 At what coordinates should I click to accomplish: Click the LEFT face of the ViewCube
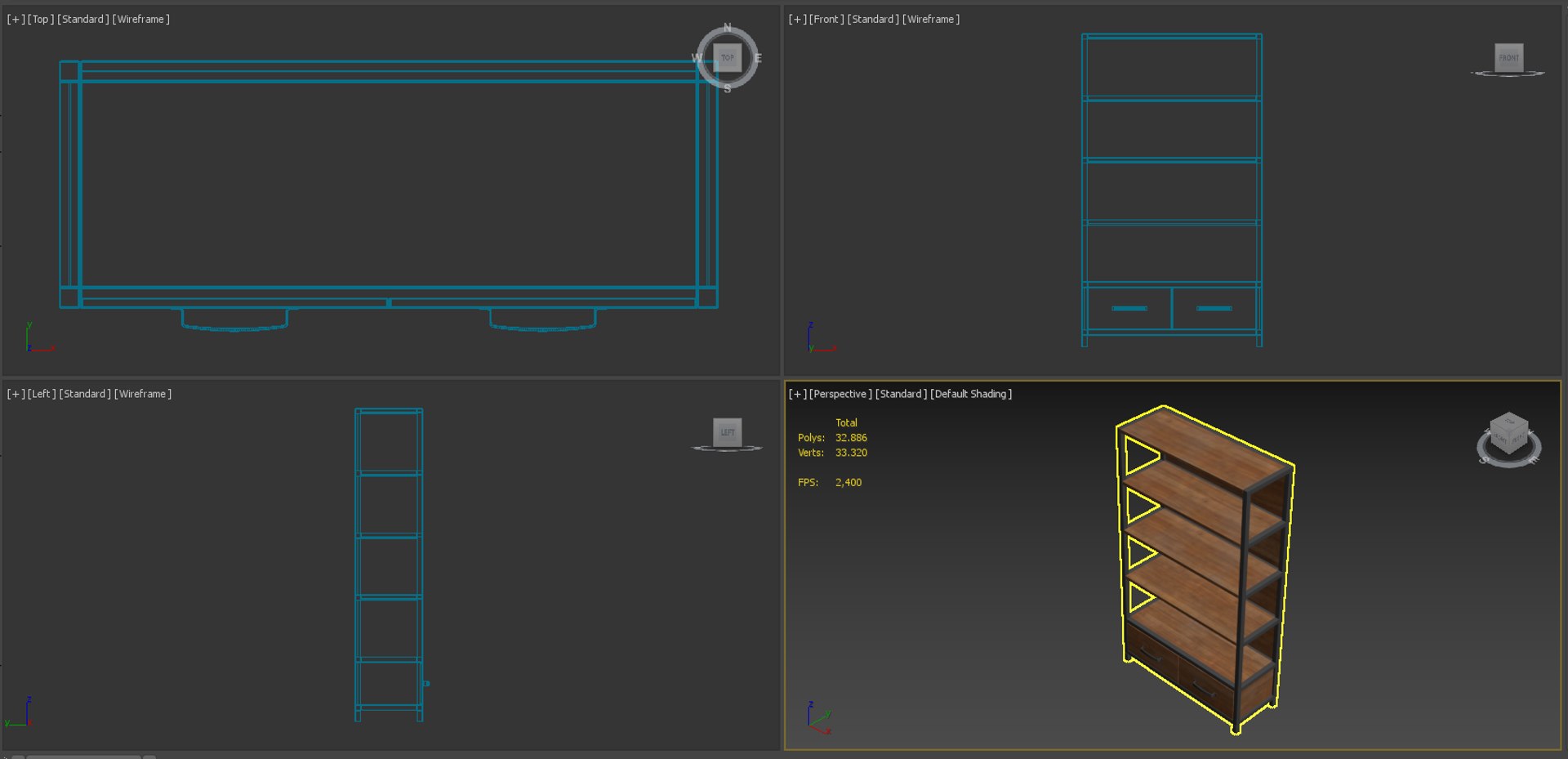pos(727,432)
